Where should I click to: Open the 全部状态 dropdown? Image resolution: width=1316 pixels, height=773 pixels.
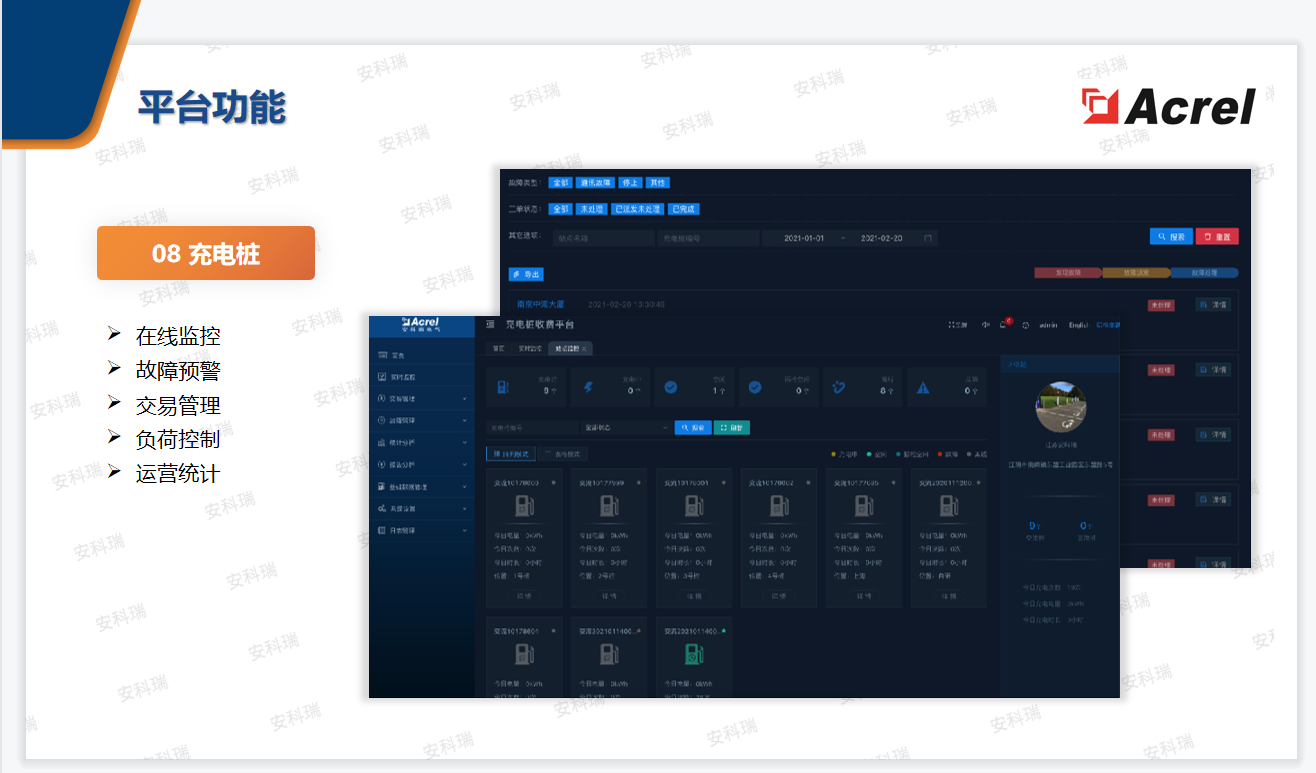coord(625,427)
